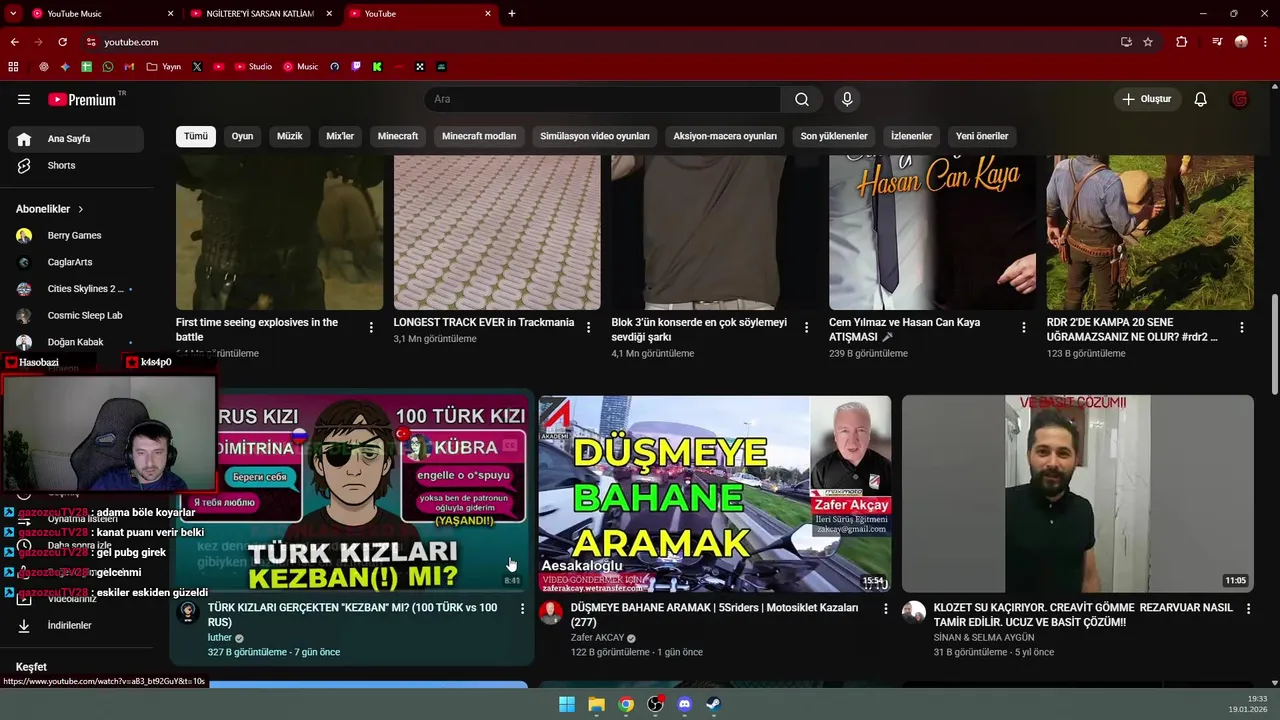The image size is (1280, 720).
Task: Open a new browser tab
Action: click(512, 14)
